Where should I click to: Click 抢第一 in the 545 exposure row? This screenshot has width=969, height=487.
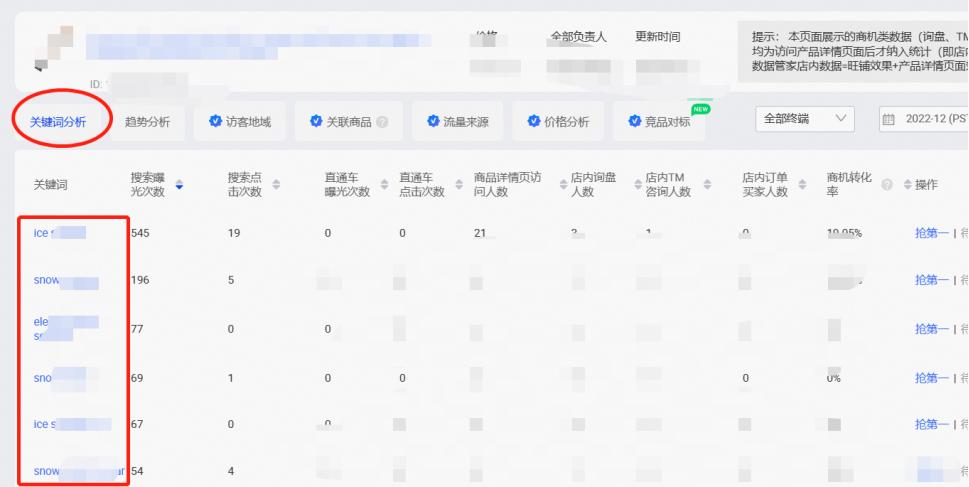pyautogui.click(x=931, y=233)
